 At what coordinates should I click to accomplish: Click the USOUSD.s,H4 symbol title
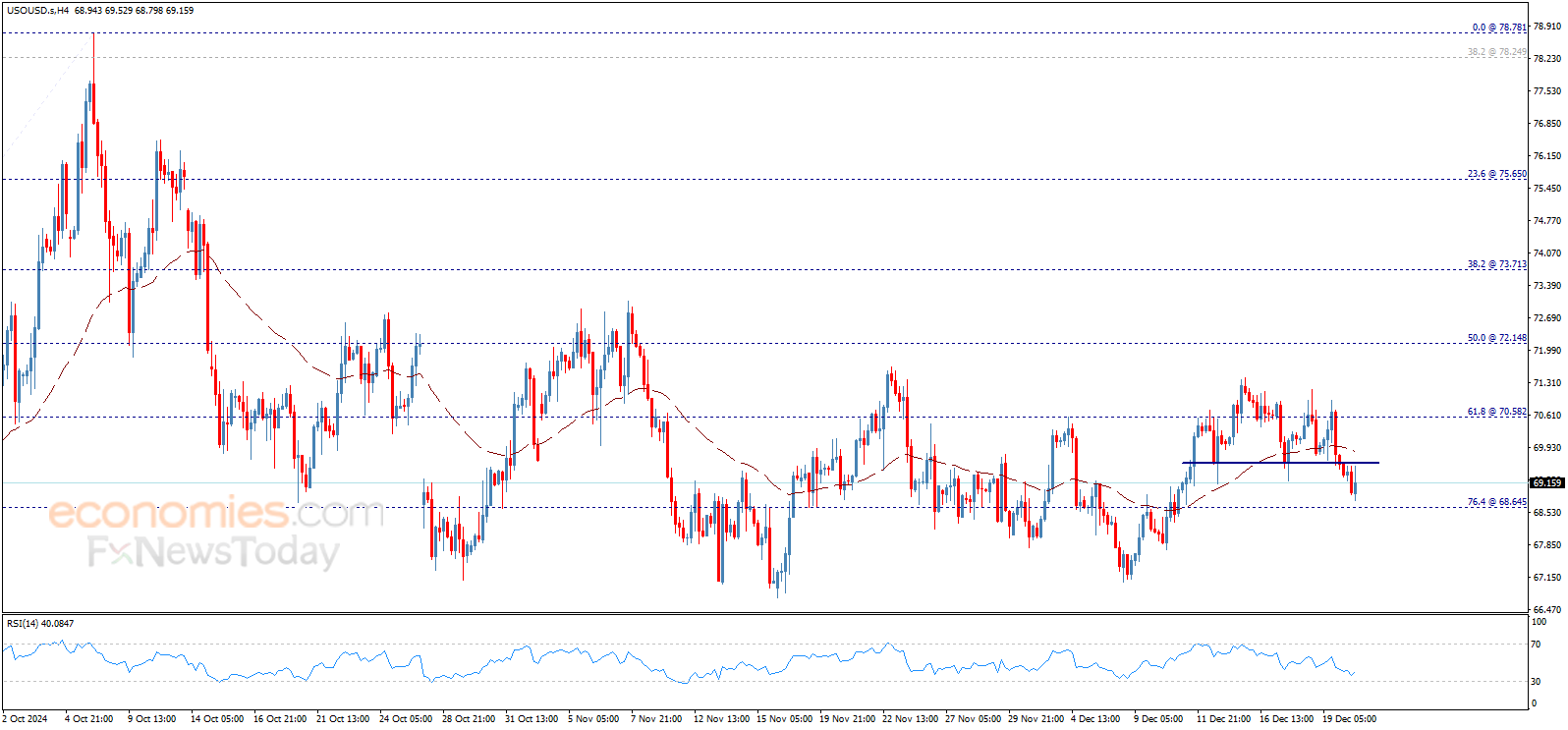click(x=38, y=11)
